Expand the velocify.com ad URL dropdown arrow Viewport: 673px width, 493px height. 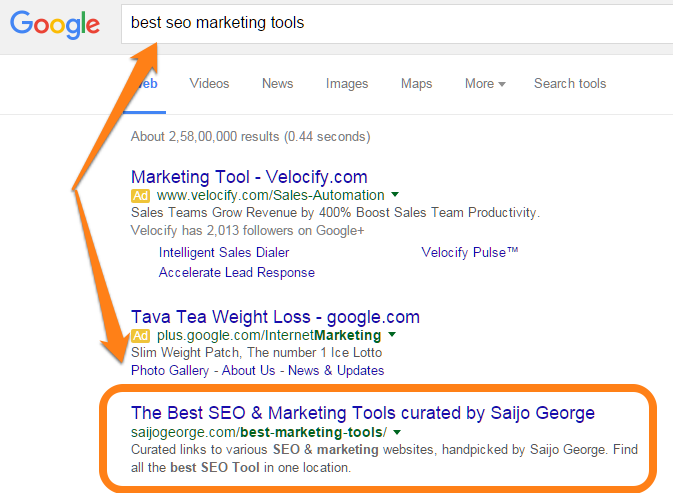pos(395,195)
